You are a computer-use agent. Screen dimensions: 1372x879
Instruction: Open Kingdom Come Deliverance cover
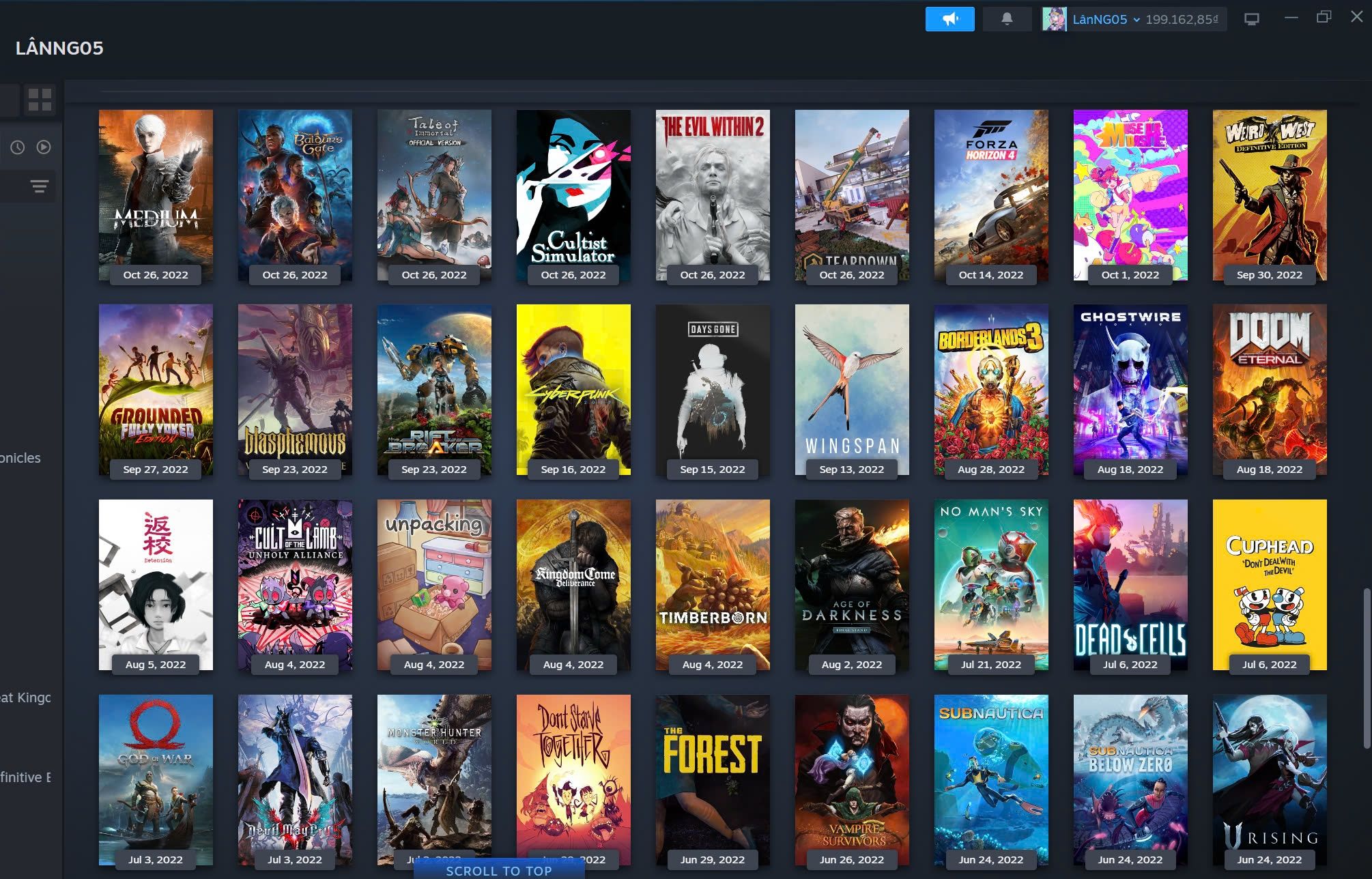click(x=573, y=585)
